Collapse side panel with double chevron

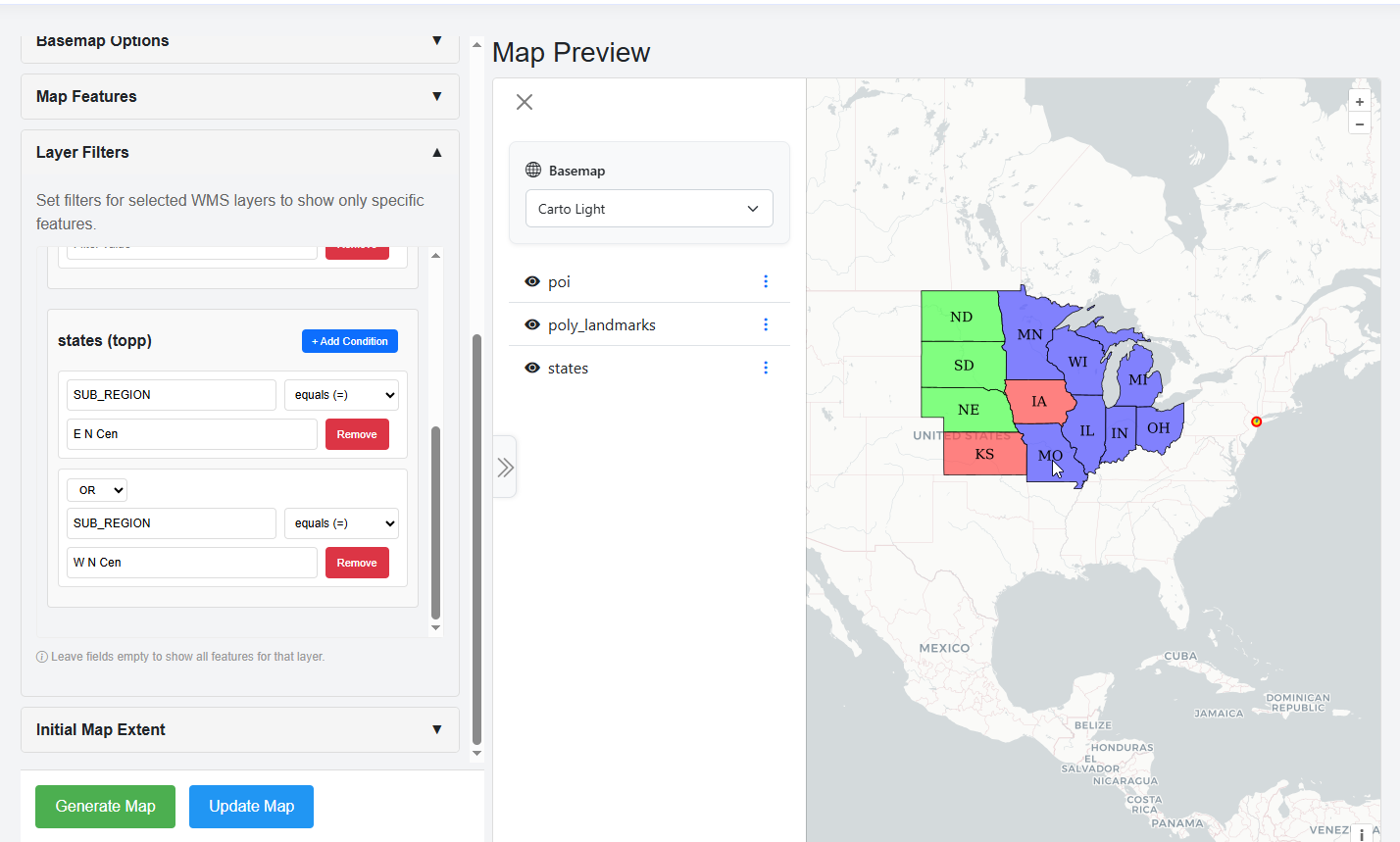click(505, 468)
